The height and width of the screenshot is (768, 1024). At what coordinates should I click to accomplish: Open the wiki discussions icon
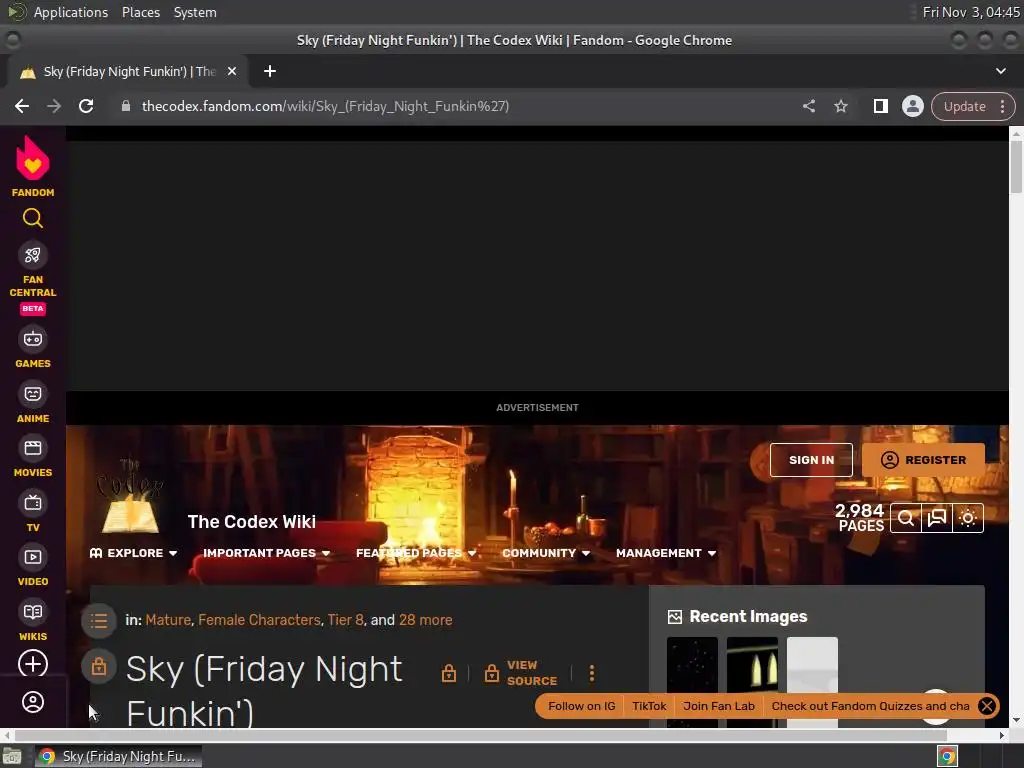(937, 518)
